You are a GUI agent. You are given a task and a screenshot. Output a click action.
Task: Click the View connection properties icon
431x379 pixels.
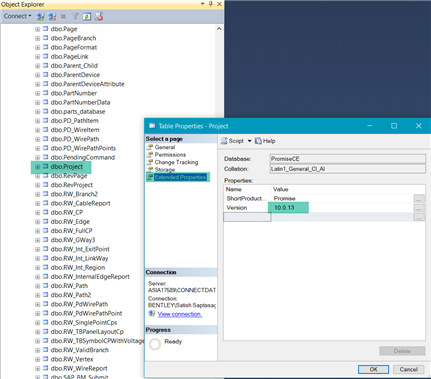click(152, 314)
